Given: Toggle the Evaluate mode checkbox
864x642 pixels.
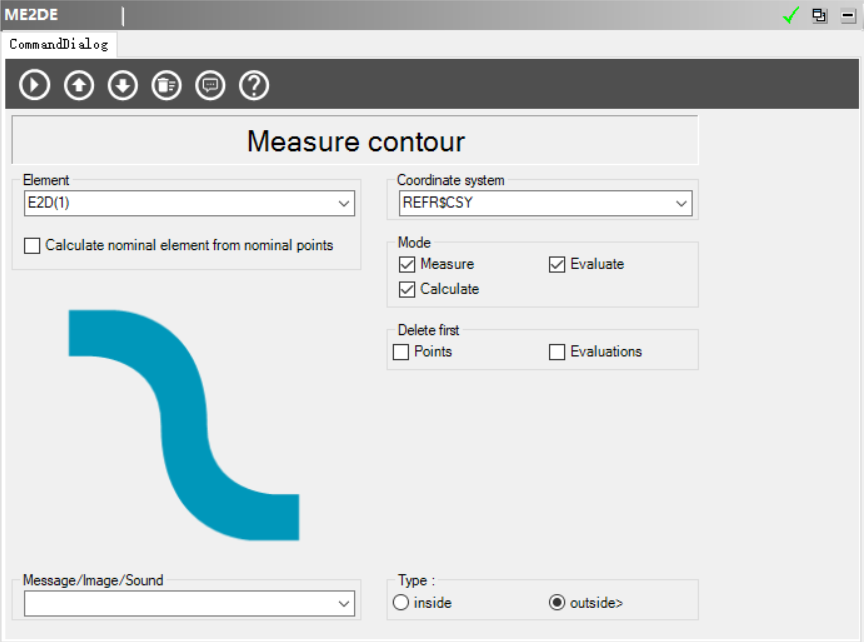Looking at the screenshot, I should (x=557, y=265).
